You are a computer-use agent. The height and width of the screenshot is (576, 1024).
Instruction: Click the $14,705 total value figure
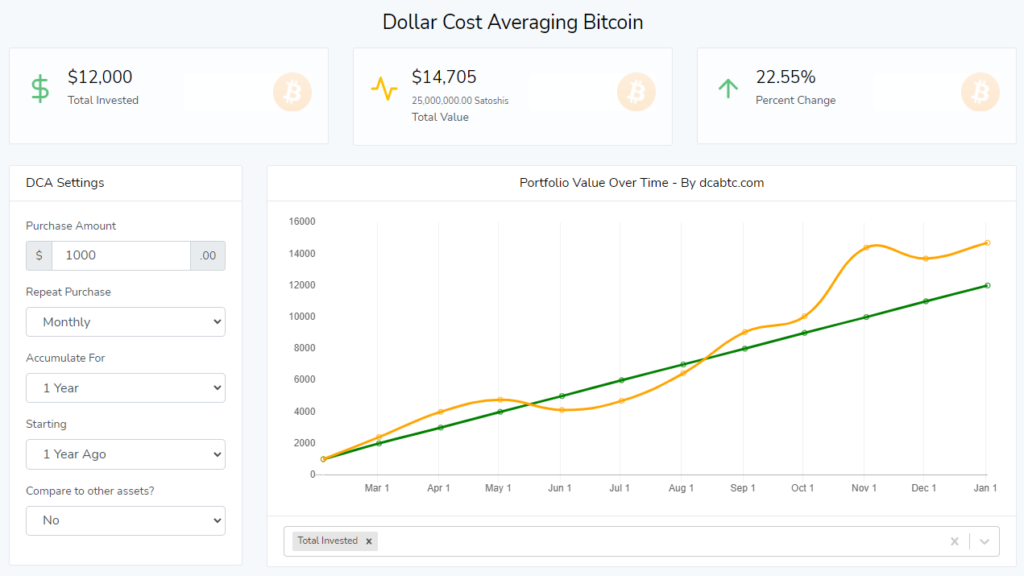[444, 77]
